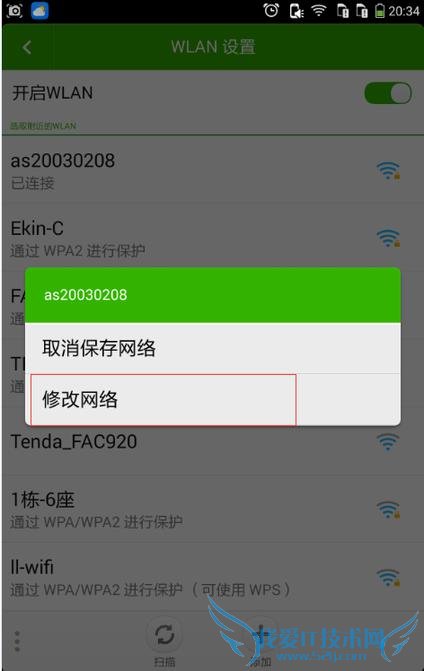
Task: Tap the screenshot notification icon
Action: pos(15,10)
